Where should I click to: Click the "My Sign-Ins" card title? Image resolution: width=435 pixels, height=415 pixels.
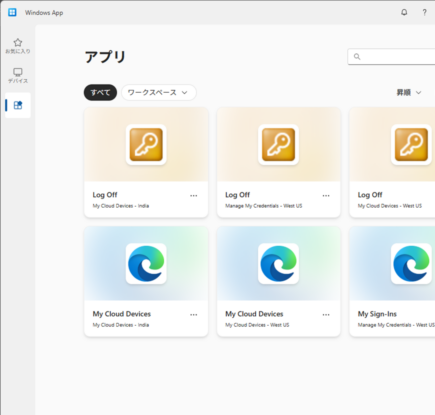(x=377, y=314)
